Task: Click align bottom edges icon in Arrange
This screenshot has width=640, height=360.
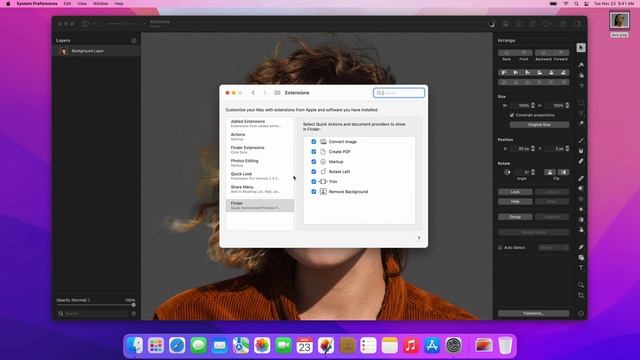Action: (563, 72)
